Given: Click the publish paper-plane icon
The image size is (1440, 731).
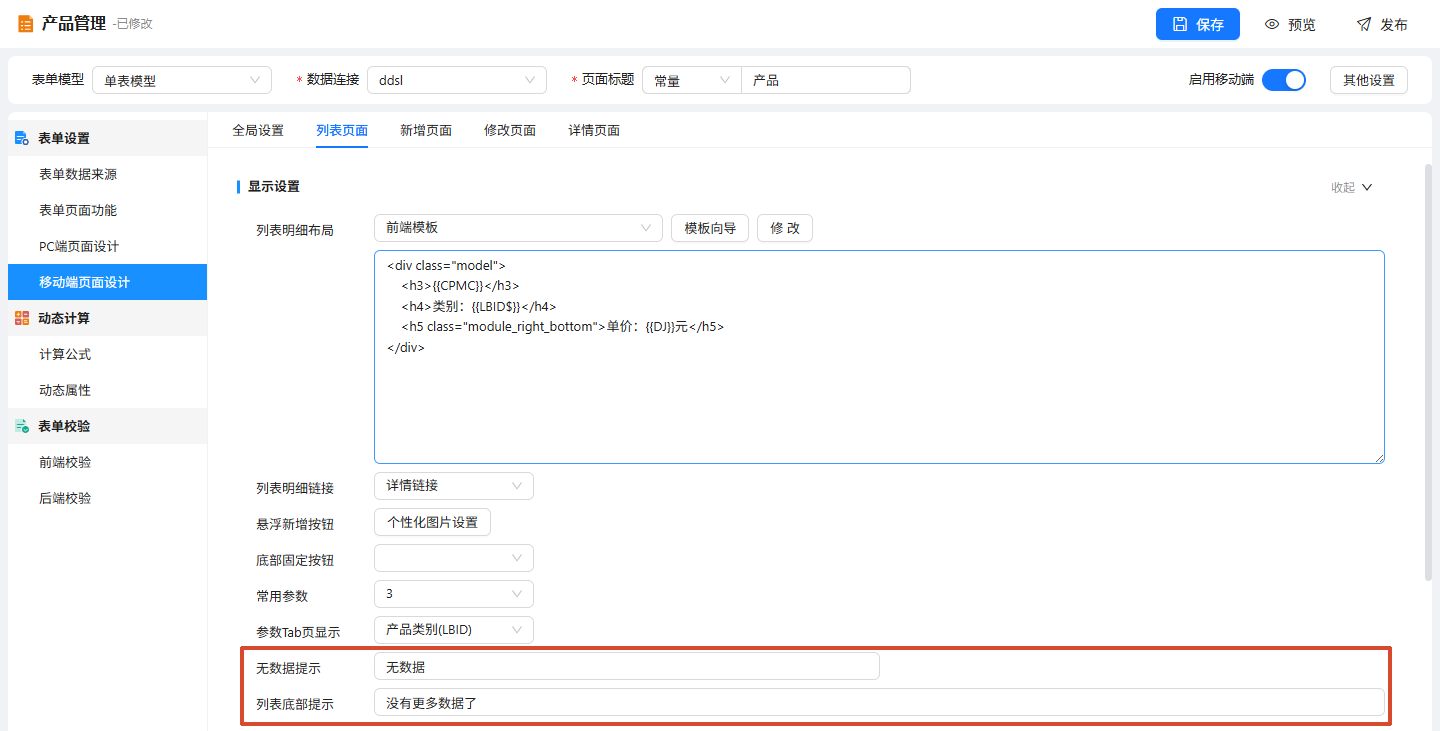Looking at the screenshot, I should click(1364, 24).
